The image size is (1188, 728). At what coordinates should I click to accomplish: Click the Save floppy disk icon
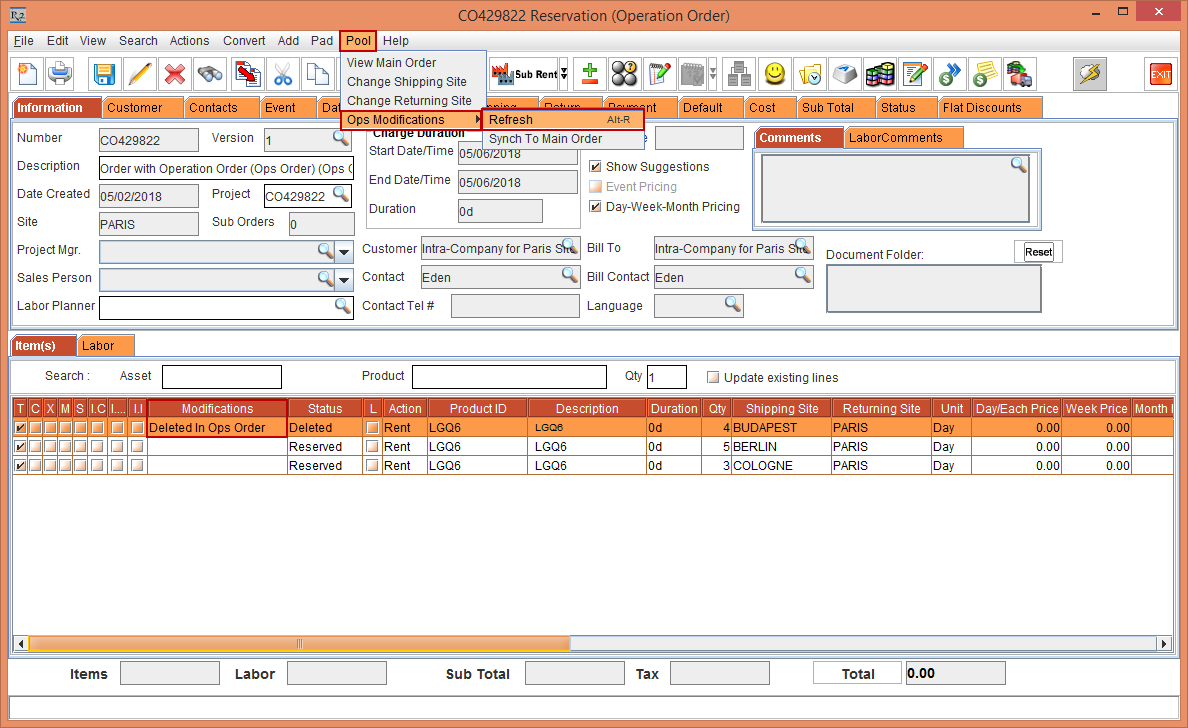click(104, 74)
